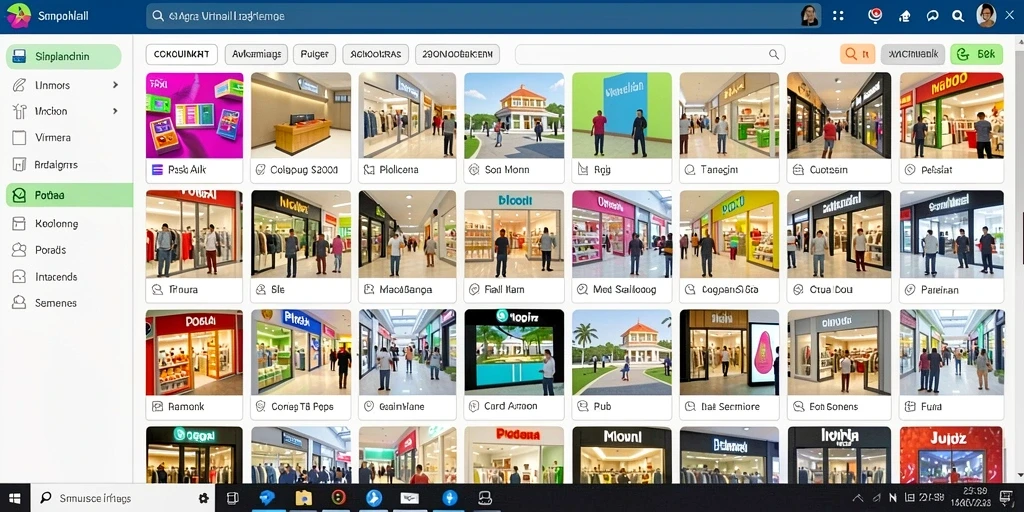Expand the Unmors sidebar chevron
This screenshot has width=1024, height=512.
(115, 85)
